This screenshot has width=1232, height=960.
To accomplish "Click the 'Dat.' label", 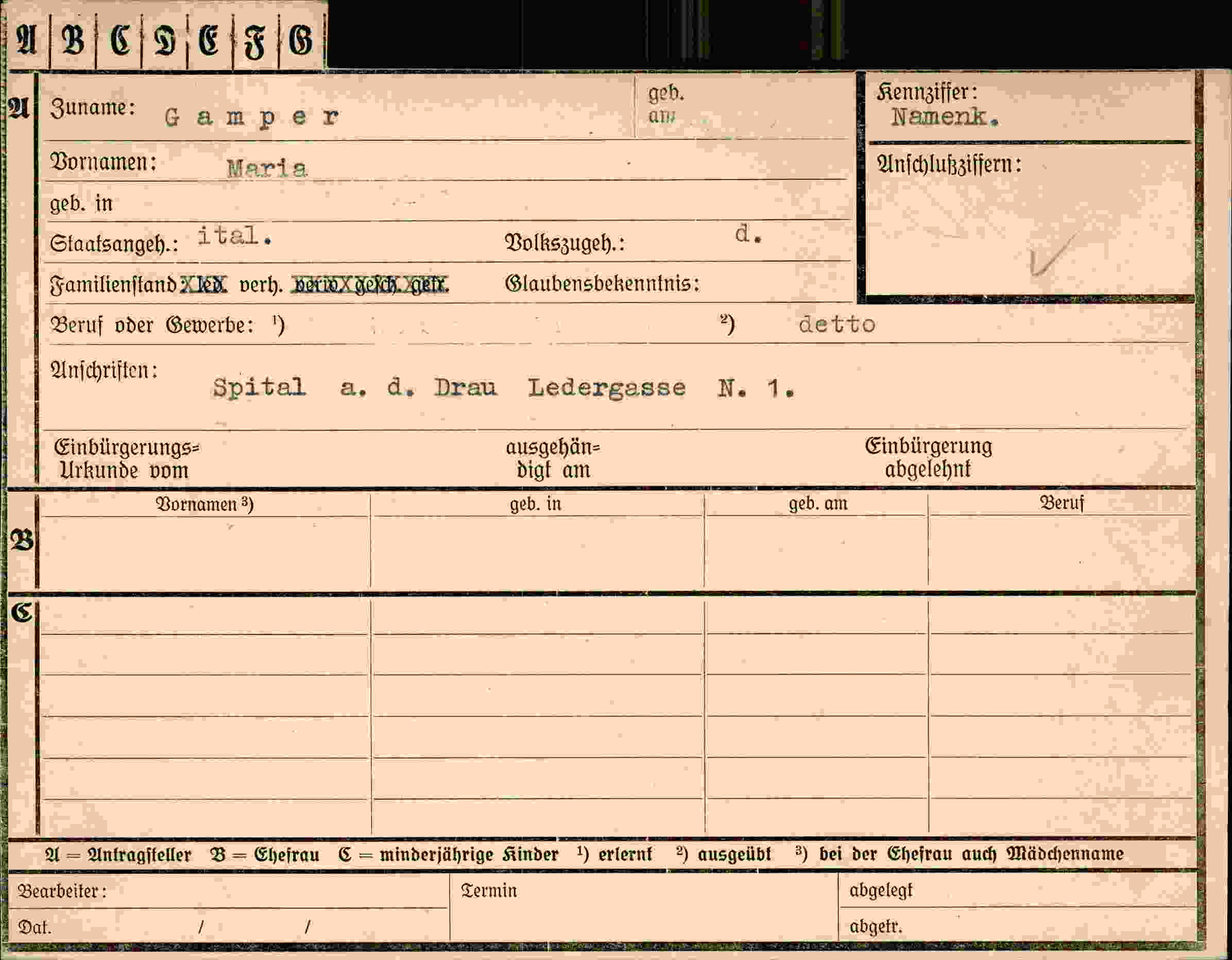I will tap(35, 927).
